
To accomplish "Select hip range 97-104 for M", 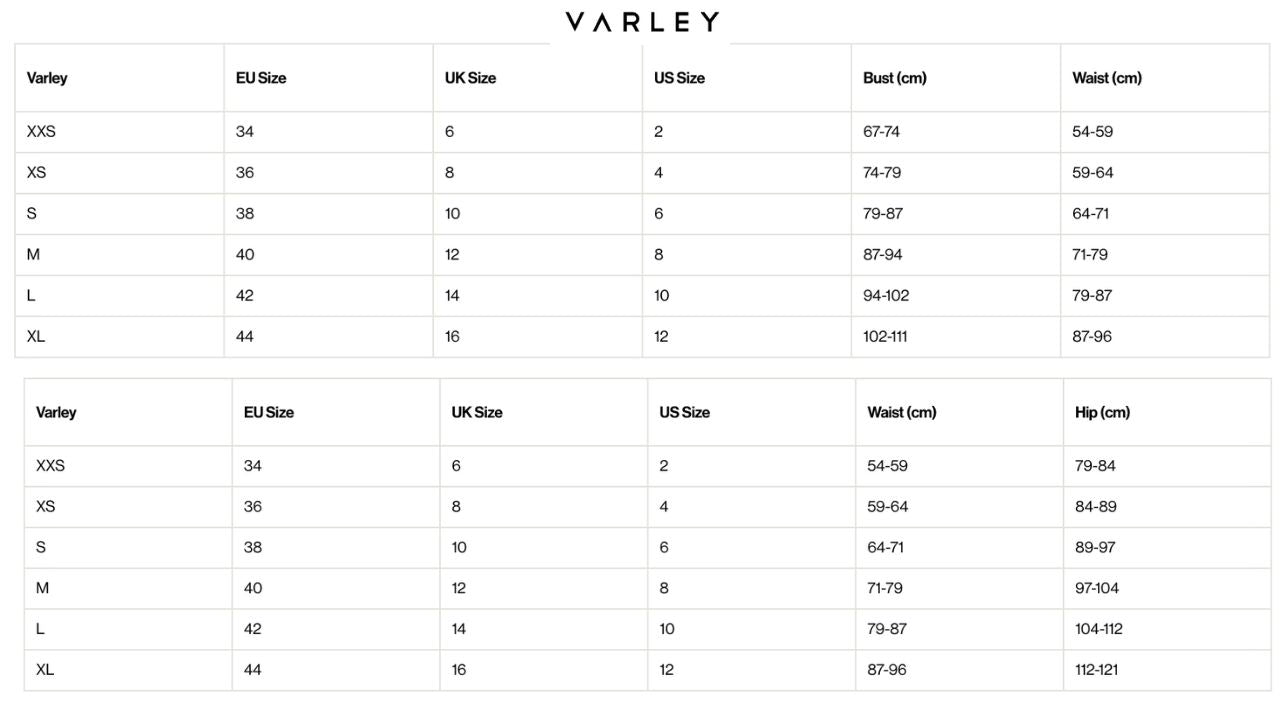I will [x=1097, y=588].
